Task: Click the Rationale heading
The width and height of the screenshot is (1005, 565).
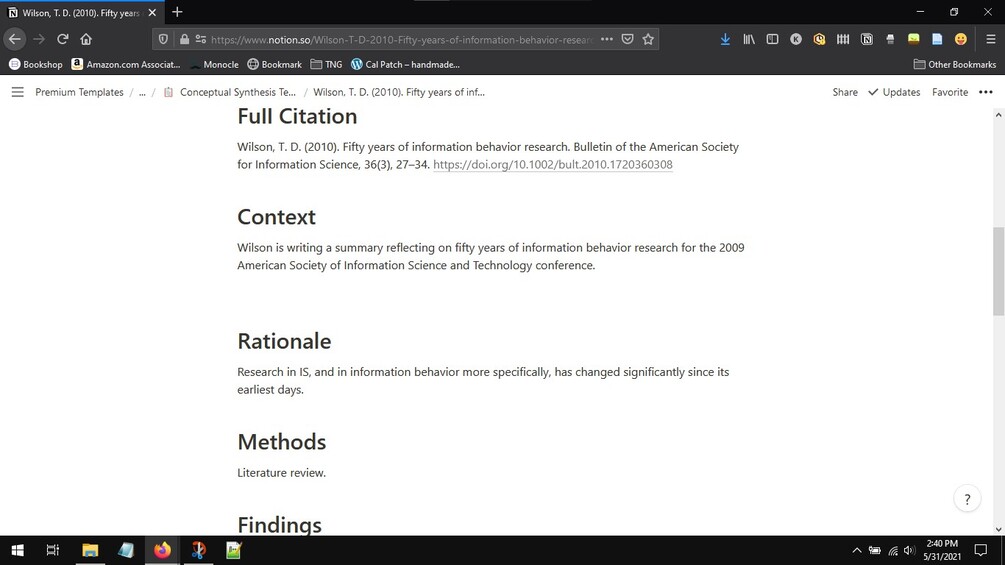Action: pos(284,341)
